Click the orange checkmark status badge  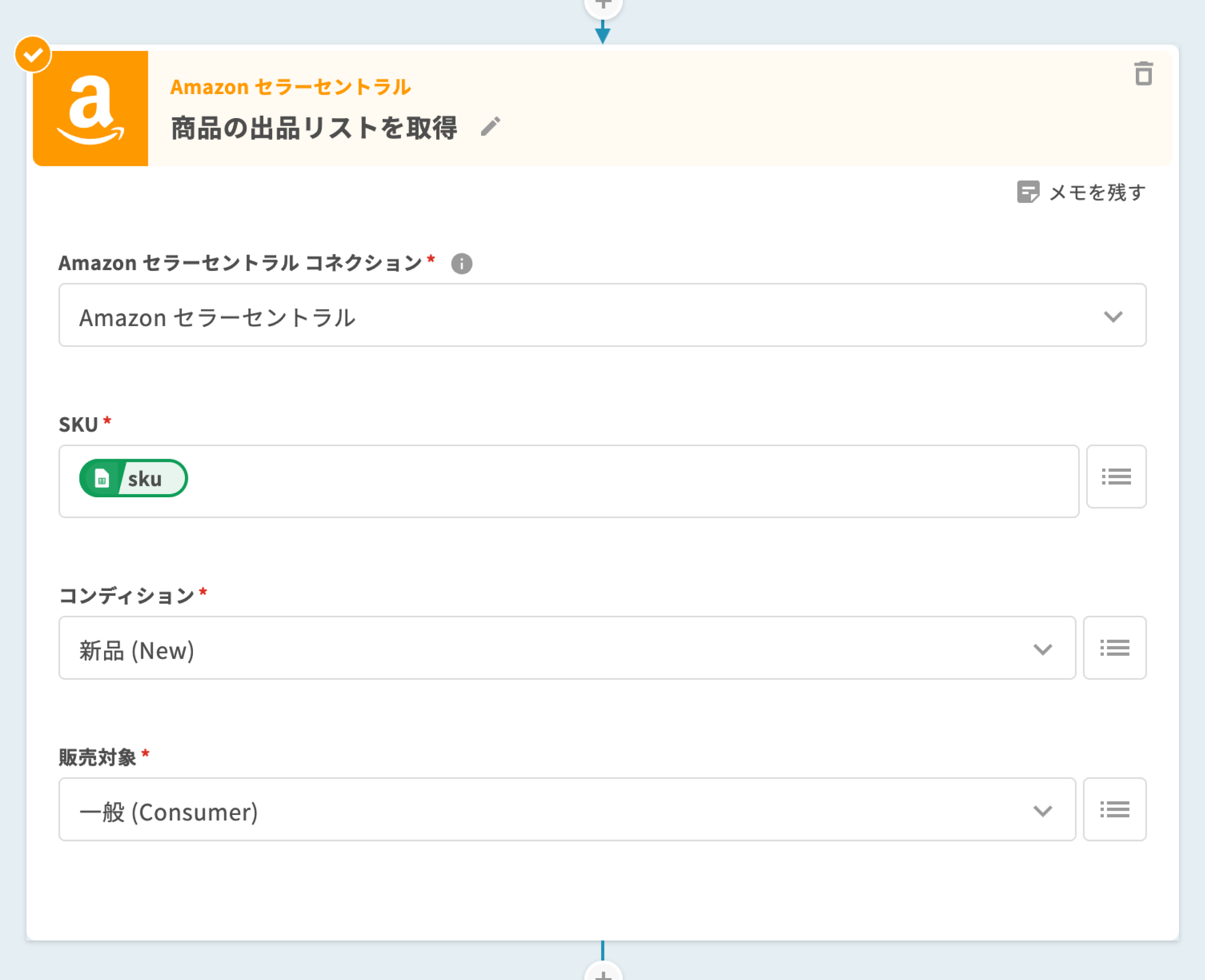pyautogui.click(x=33, y=55)
